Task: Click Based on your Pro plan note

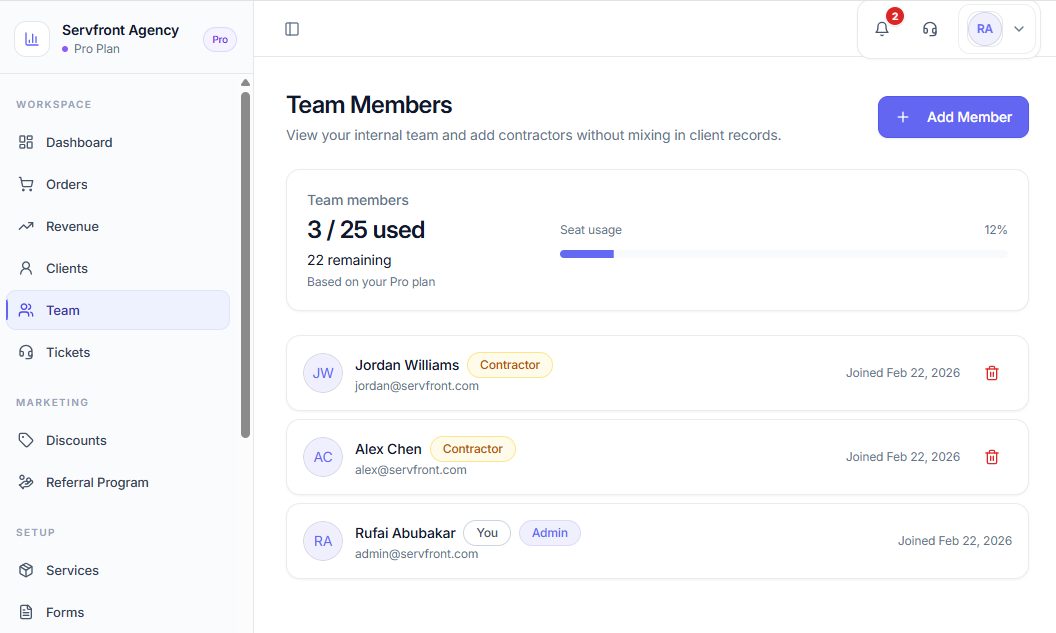Action: (371, 281)
